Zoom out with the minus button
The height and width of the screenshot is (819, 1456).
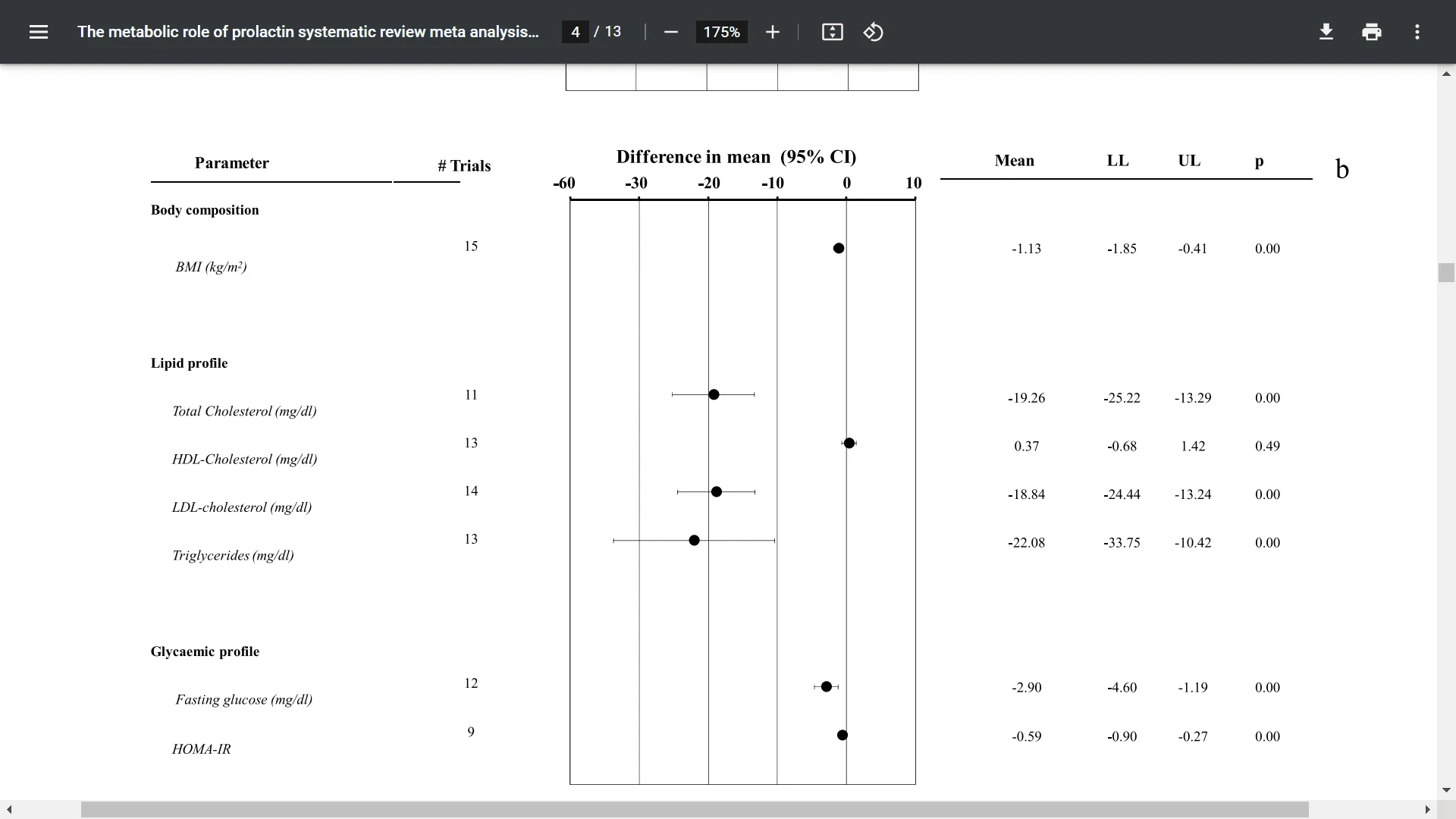(670, 32)
